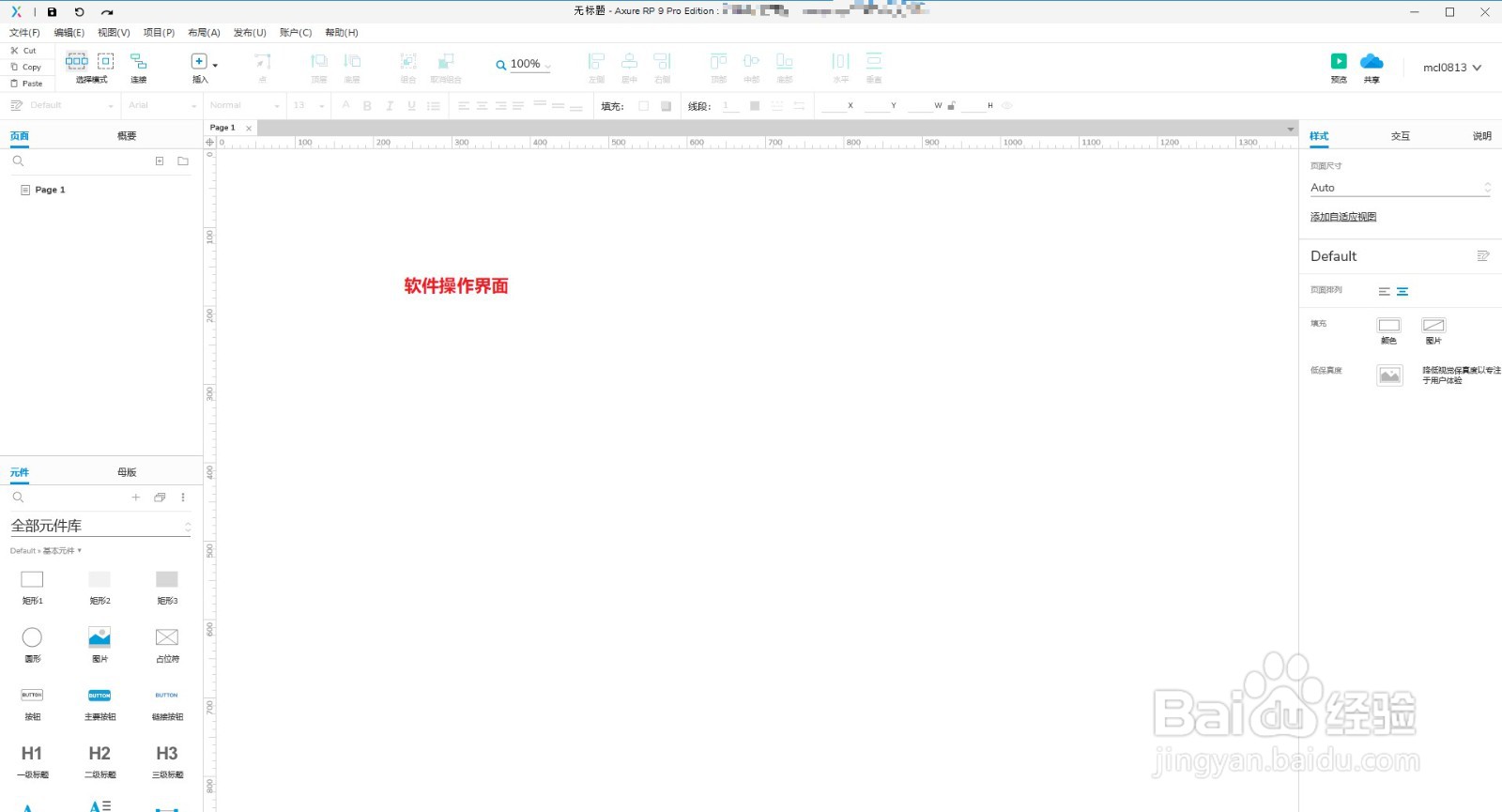Toggle bullet list formatting
Image resolution: width=1502 pixels, height=812 pixels.
(x=433, y=106)
